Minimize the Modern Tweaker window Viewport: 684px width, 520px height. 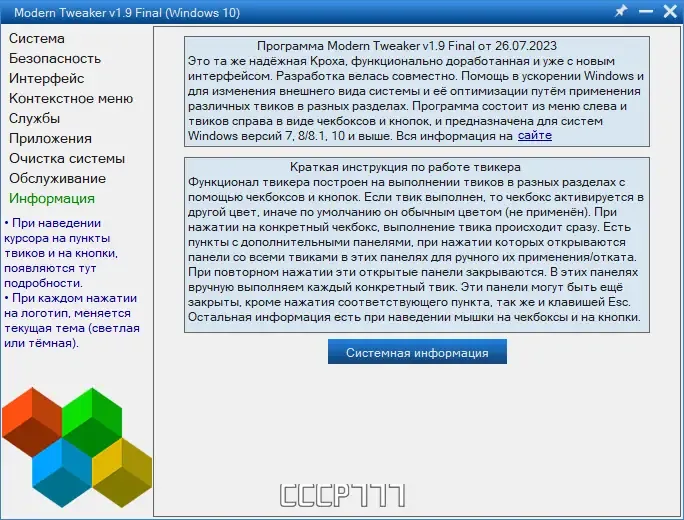[x=646, y=11]
